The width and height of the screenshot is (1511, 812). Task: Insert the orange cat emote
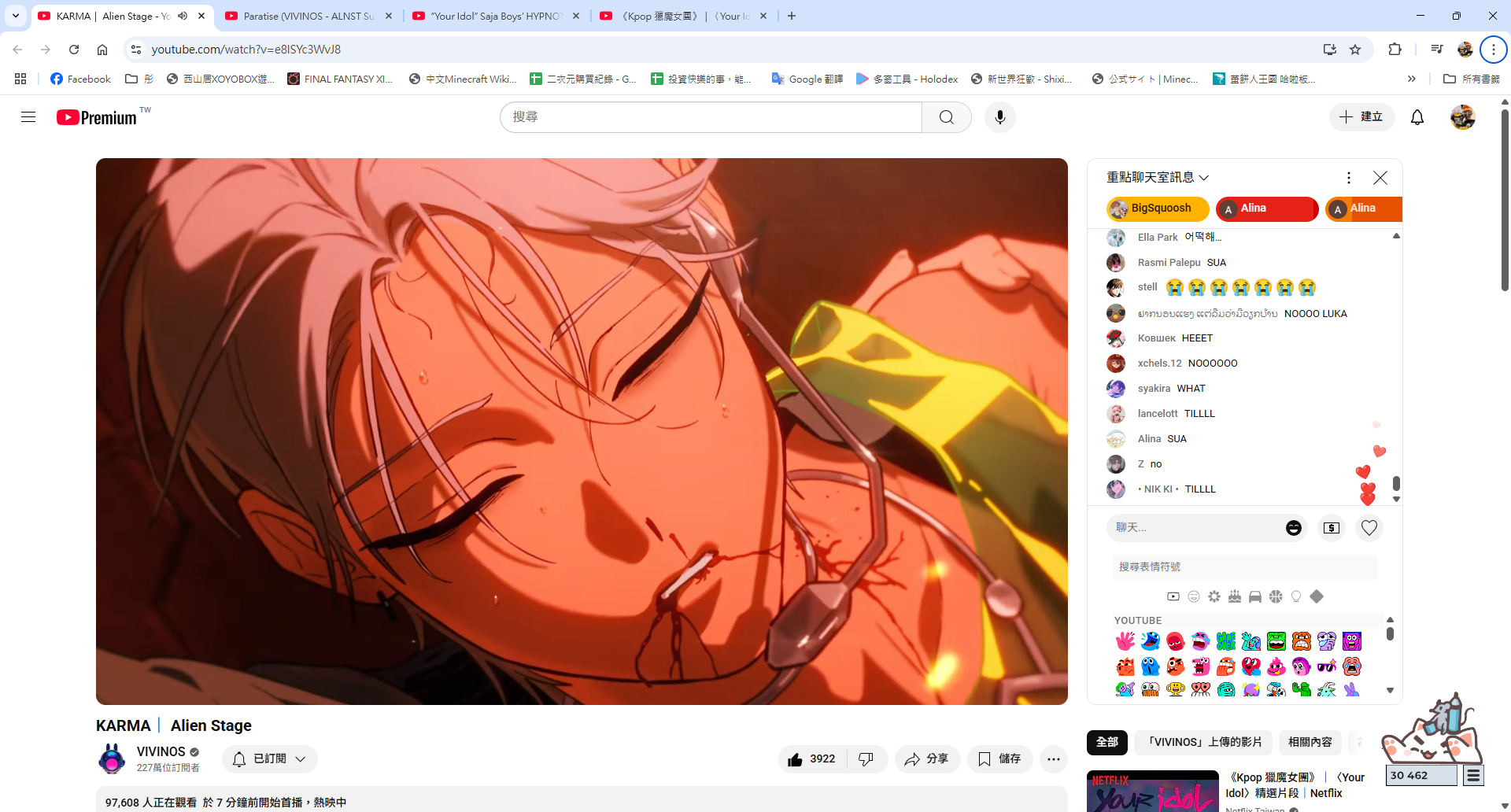coord(1125,666)
